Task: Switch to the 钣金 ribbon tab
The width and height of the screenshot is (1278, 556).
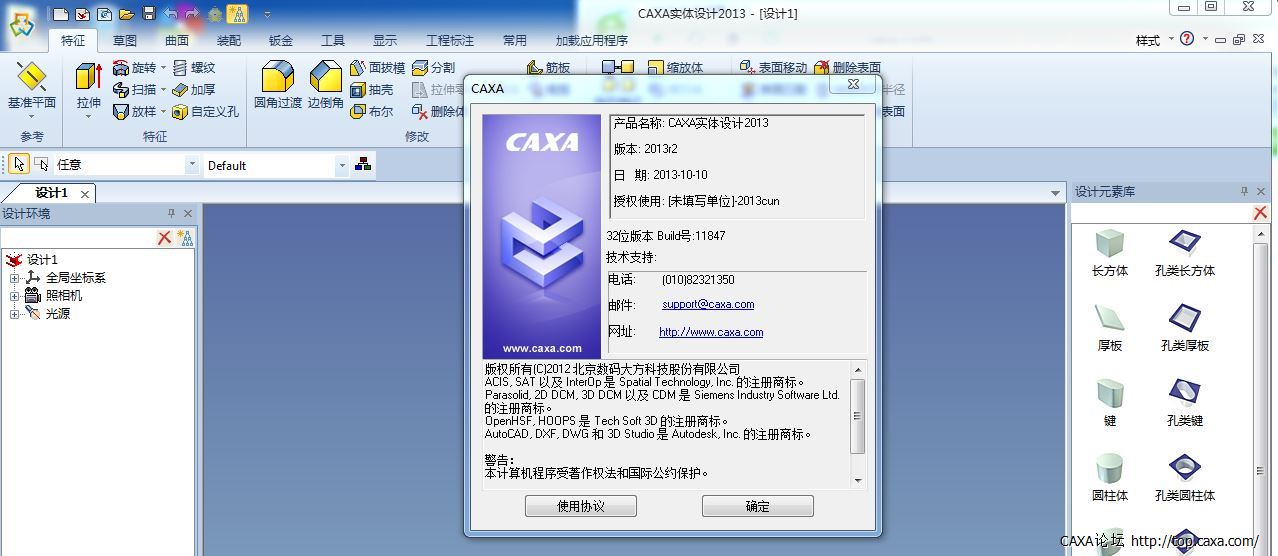Action: click(281, 40)
